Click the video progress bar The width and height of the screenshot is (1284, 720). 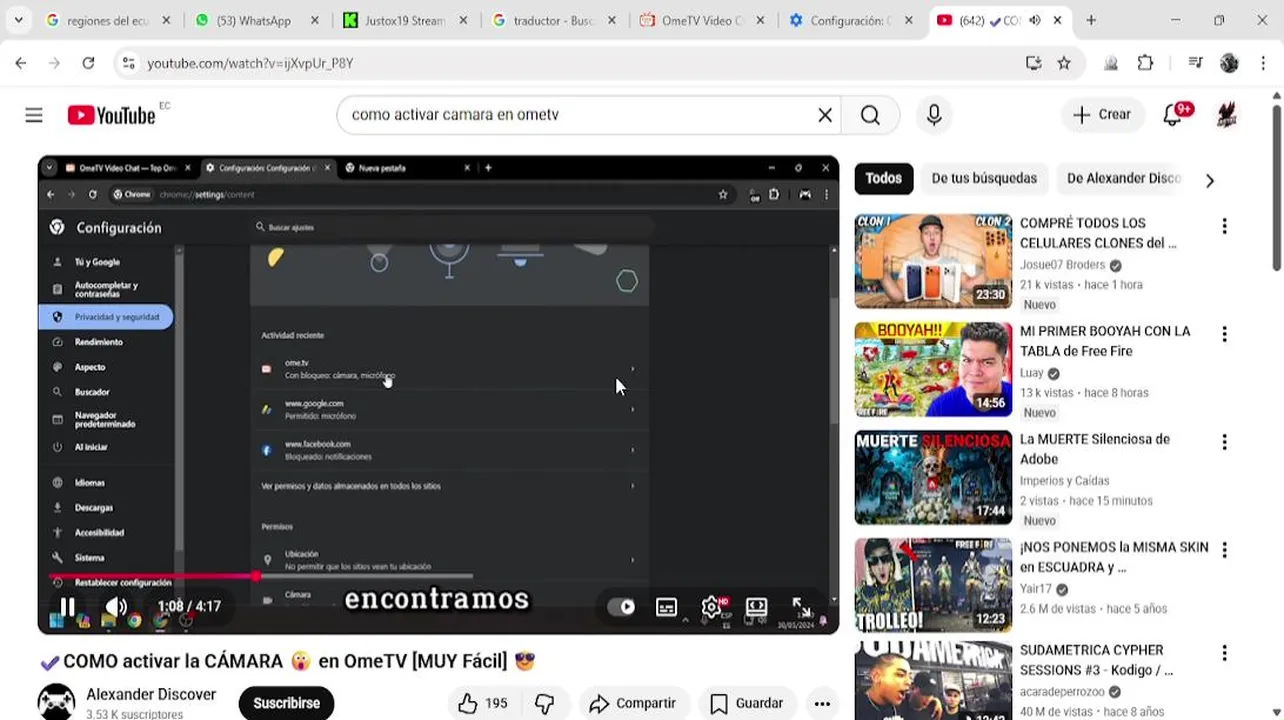click(x=438, y=576)
